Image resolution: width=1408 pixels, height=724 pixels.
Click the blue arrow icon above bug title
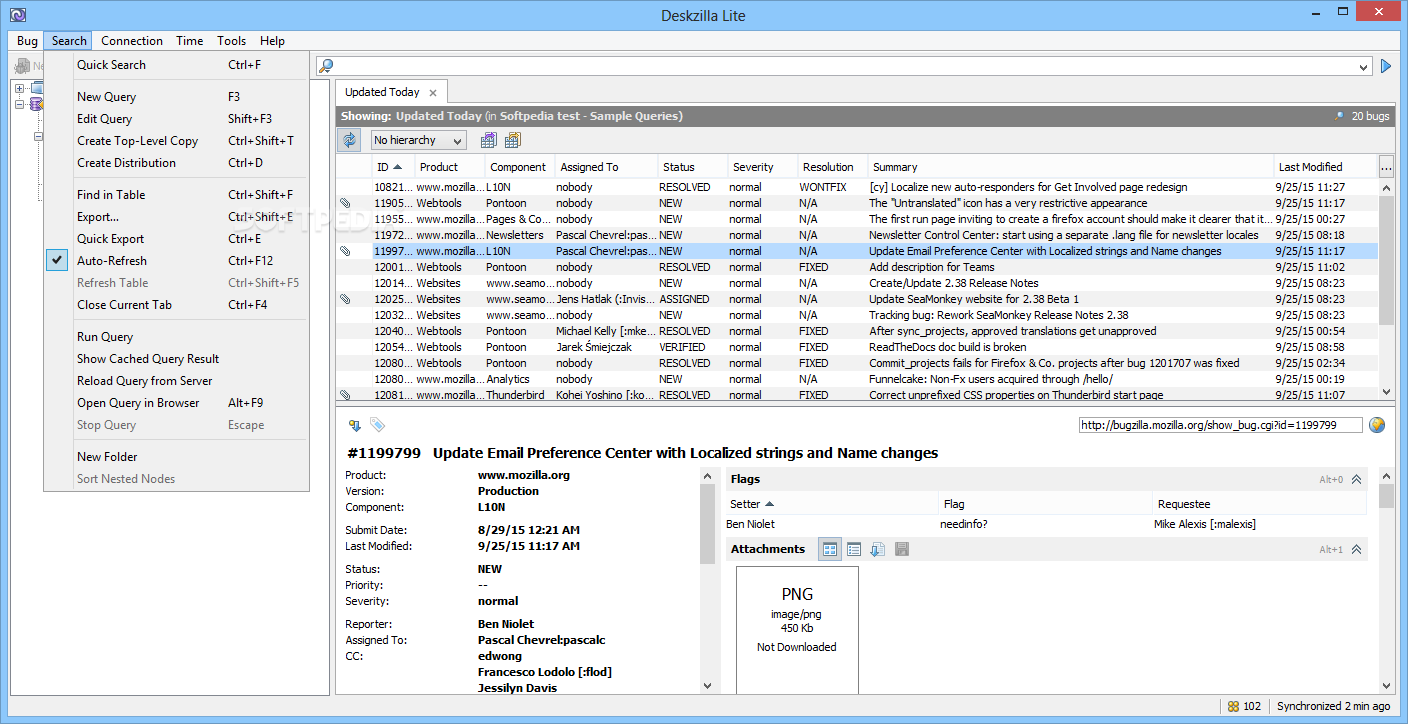pos(354,425)
